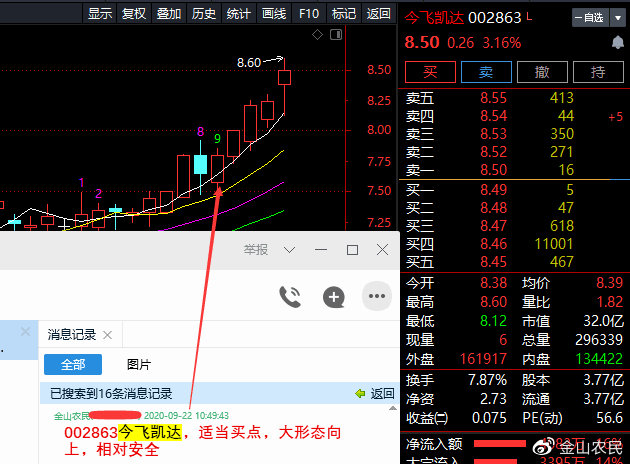
Task: Click the 显示 toolbar item
Action: point(100,13)
